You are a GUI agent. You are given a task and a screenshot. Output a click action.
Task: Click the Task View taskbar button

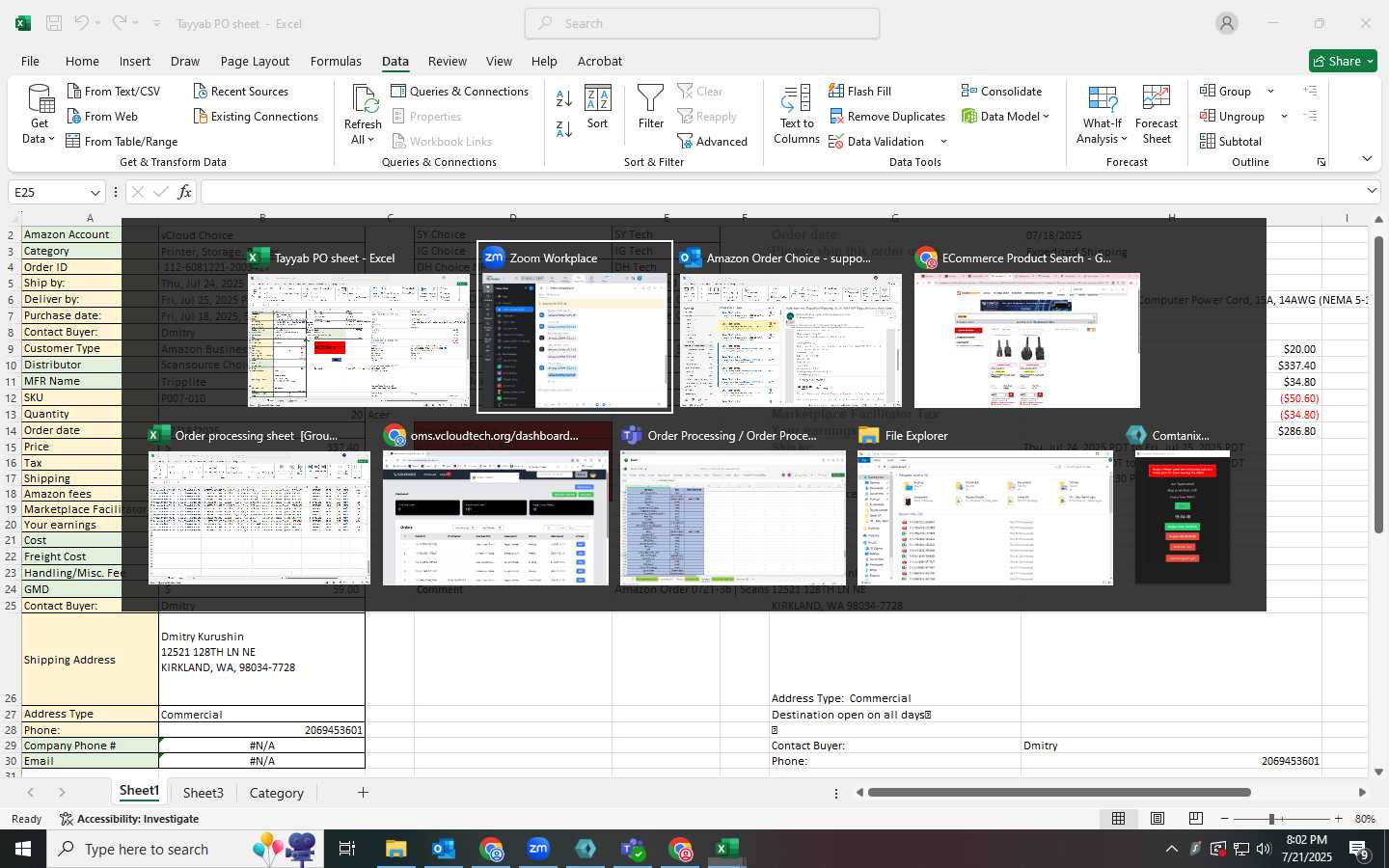[x=346, y=849]
